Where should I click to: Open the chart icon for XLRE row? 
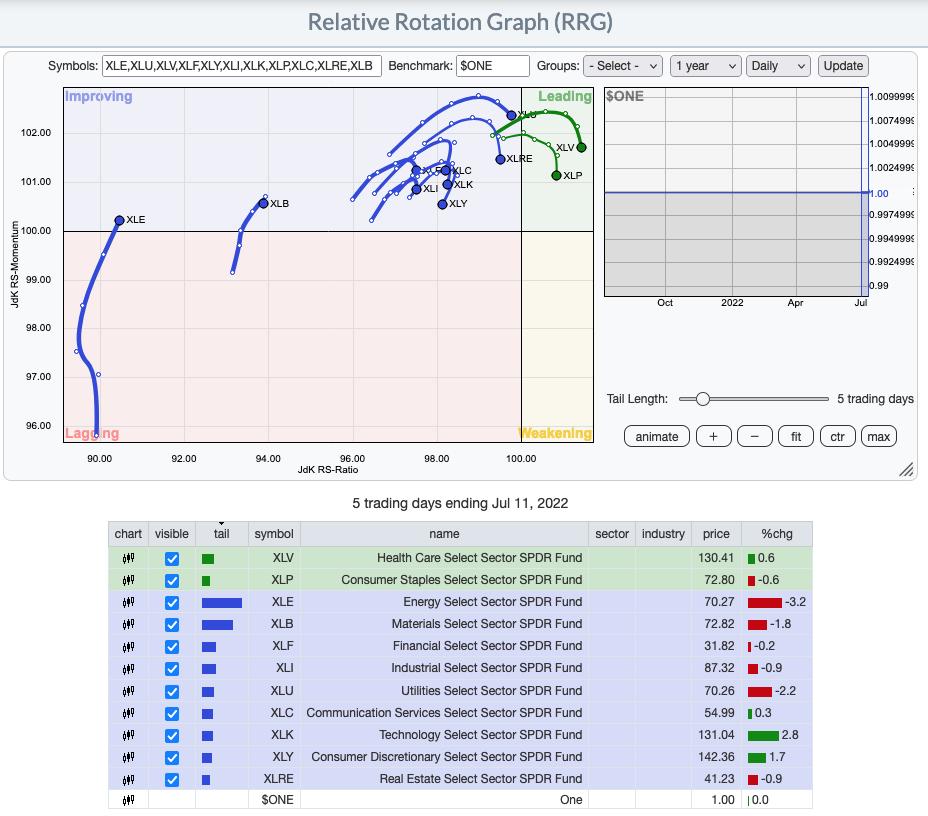(x=128, y=779)
